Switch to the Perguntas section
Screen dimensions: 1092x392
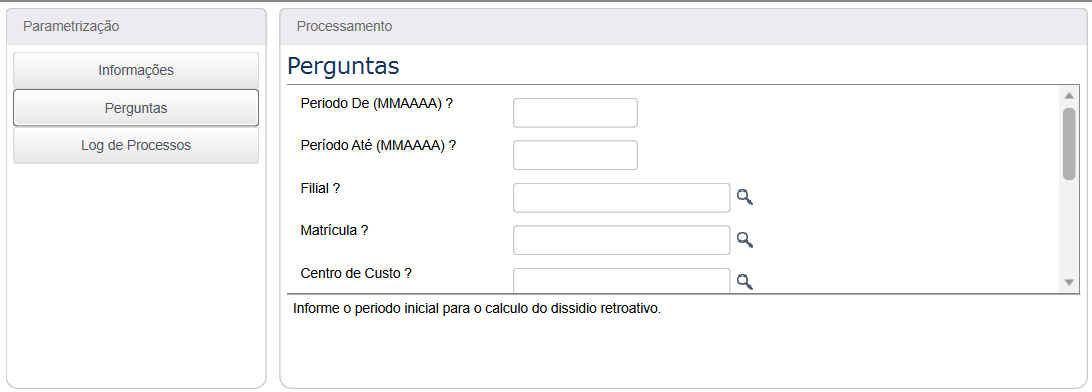click(136, 108)
